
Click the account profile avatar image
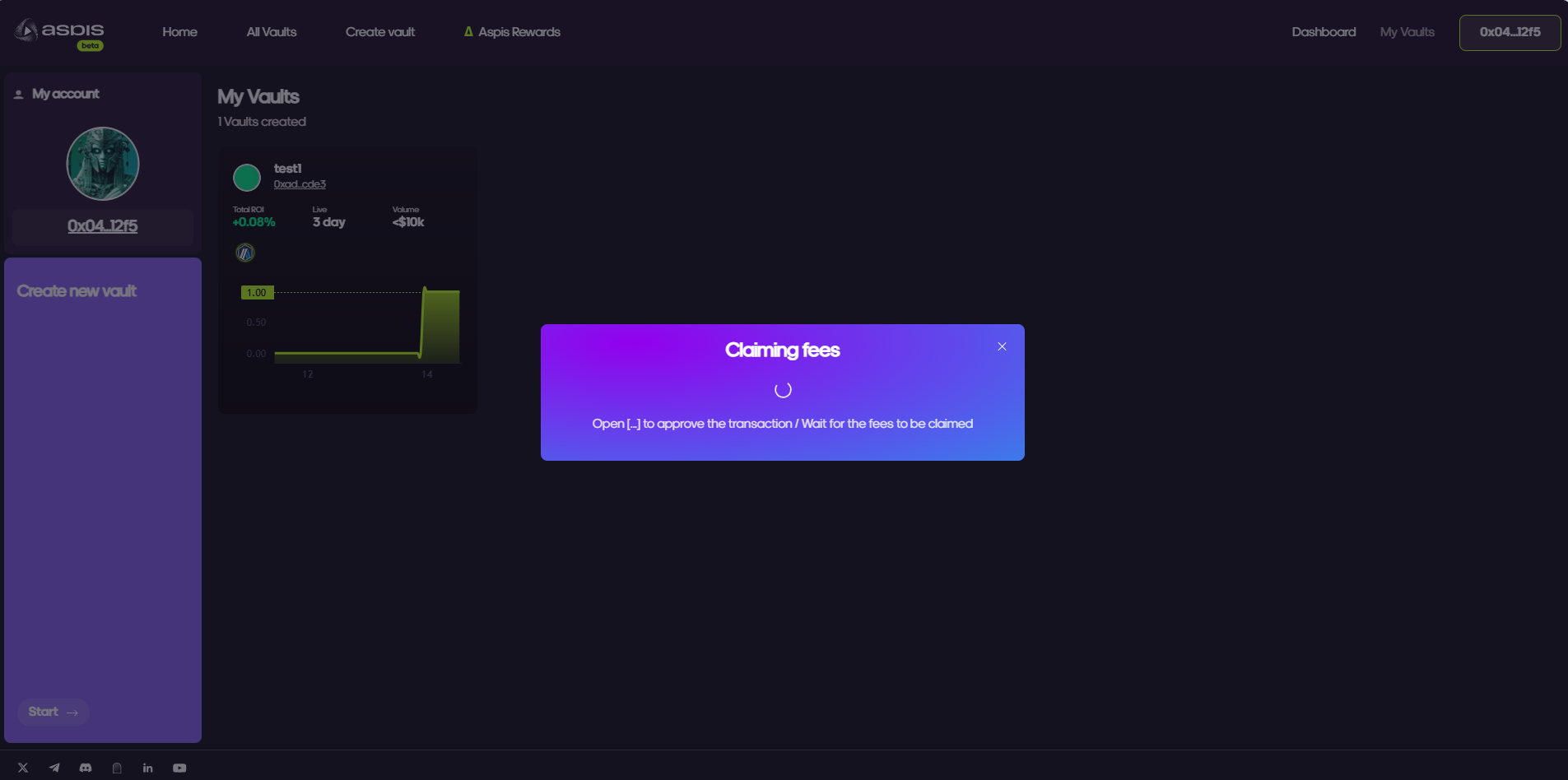tap(103, 164)
